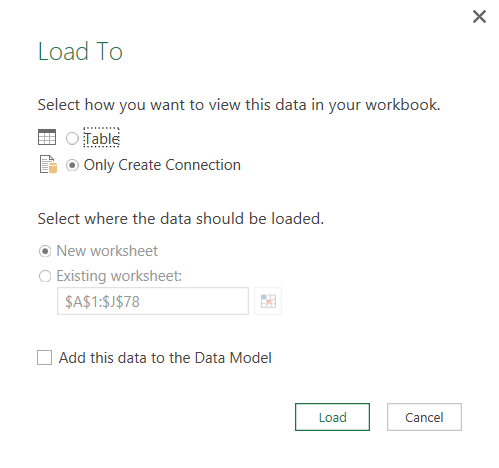The width and height of the screenshot is (499, 468).
Task: Click the 'Load To' dialog title
Action: pyautogui.click(x=80, y=51)
